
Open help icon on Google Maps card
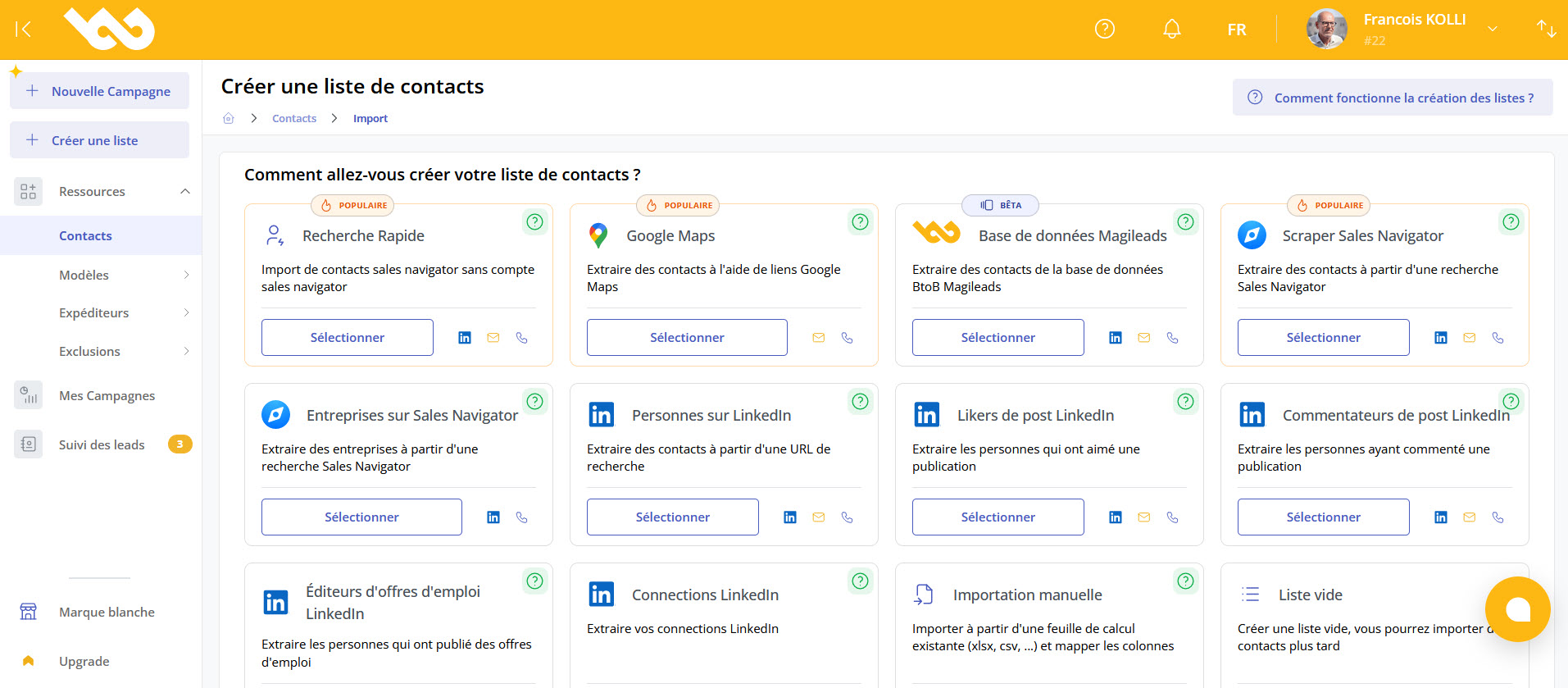pyautogui.click(x=860, y=221)
